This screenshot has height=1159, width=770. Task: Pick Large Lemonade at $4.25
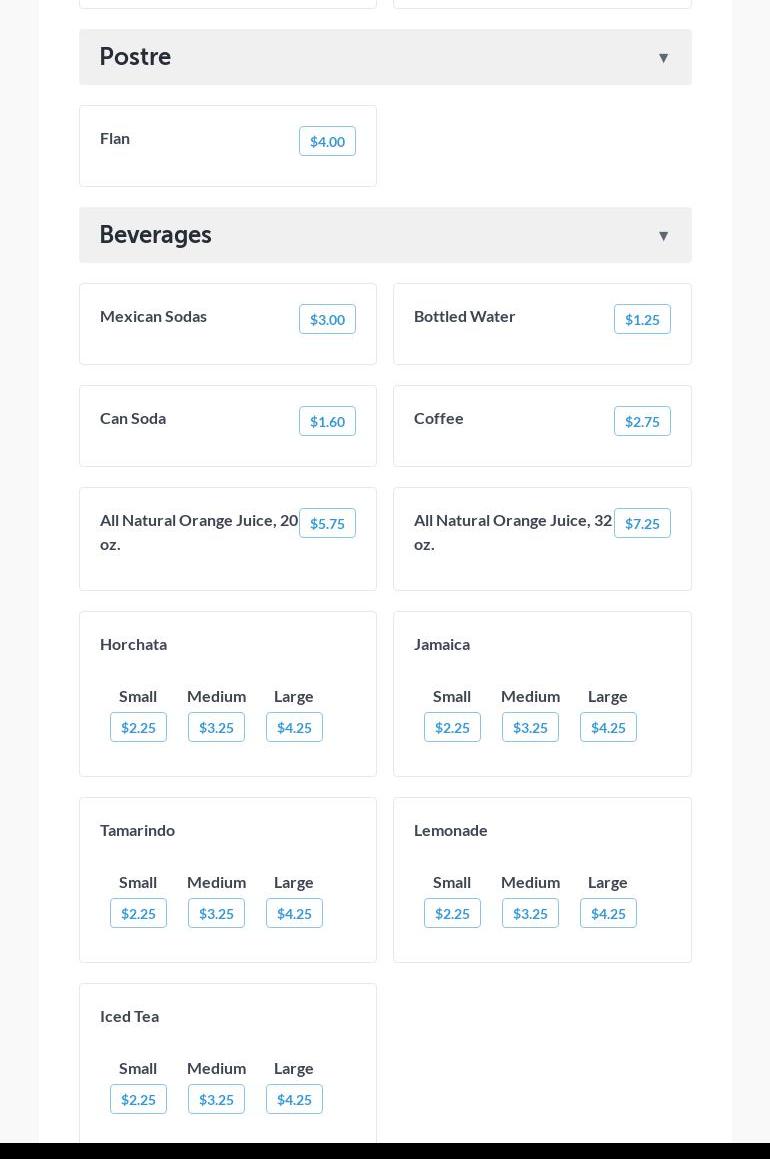pos(608,914)
